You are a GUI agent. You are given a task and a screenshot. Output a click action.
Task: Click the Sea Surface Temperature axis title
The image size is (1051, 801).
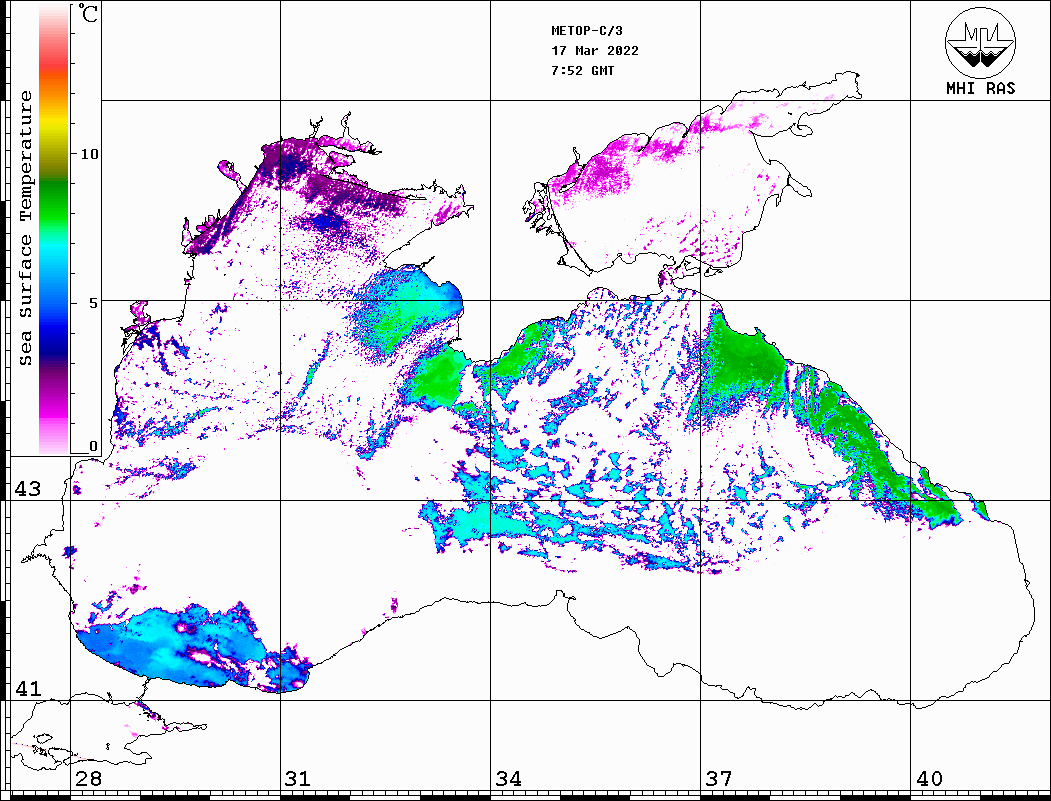point(25,228)
